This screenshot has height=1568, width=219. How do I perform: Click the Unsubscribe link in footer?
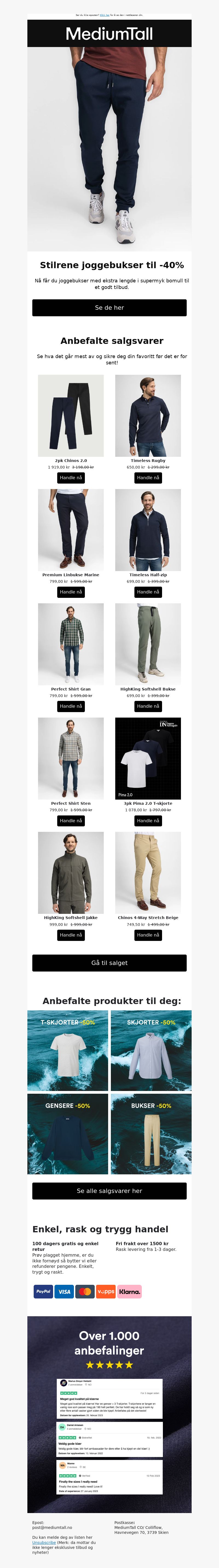44,1542
